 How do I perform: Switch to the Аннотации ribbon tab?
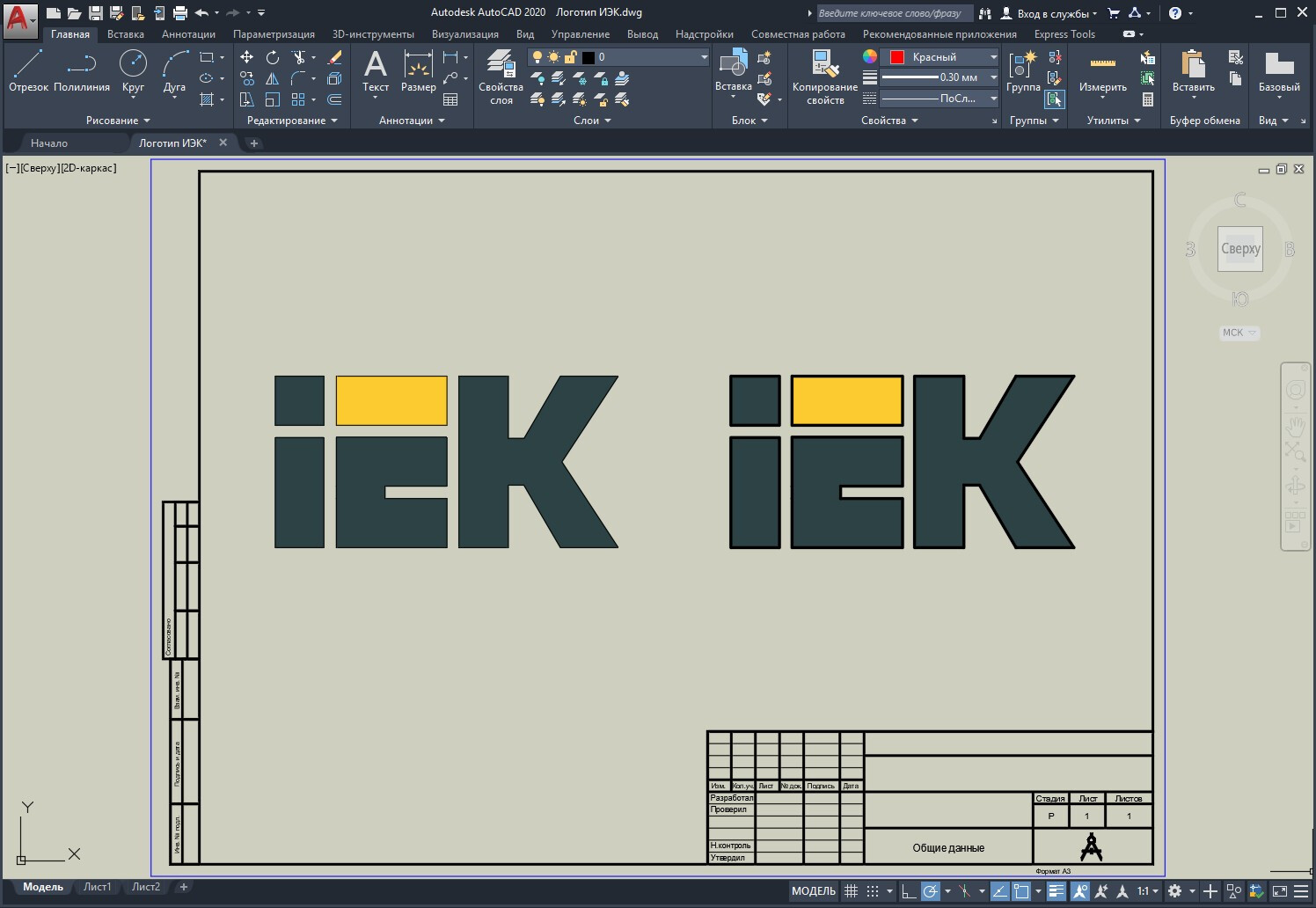pyautogui.click(x=188, y=34)
